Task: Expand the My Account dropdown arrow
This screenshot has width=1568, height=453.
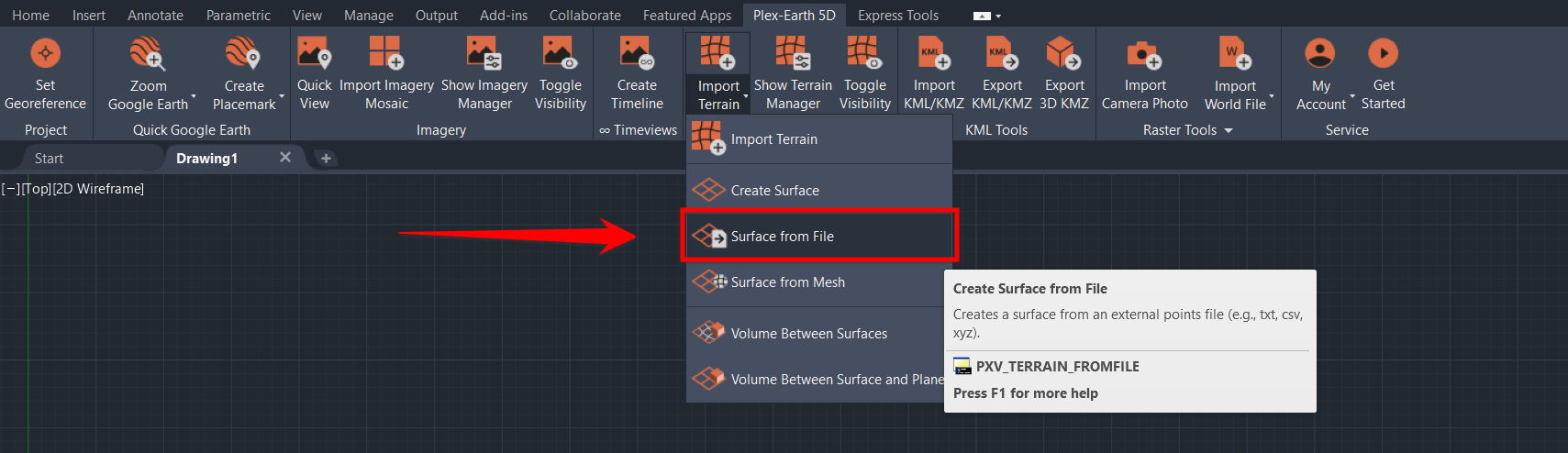Action: pos(1352,95)
